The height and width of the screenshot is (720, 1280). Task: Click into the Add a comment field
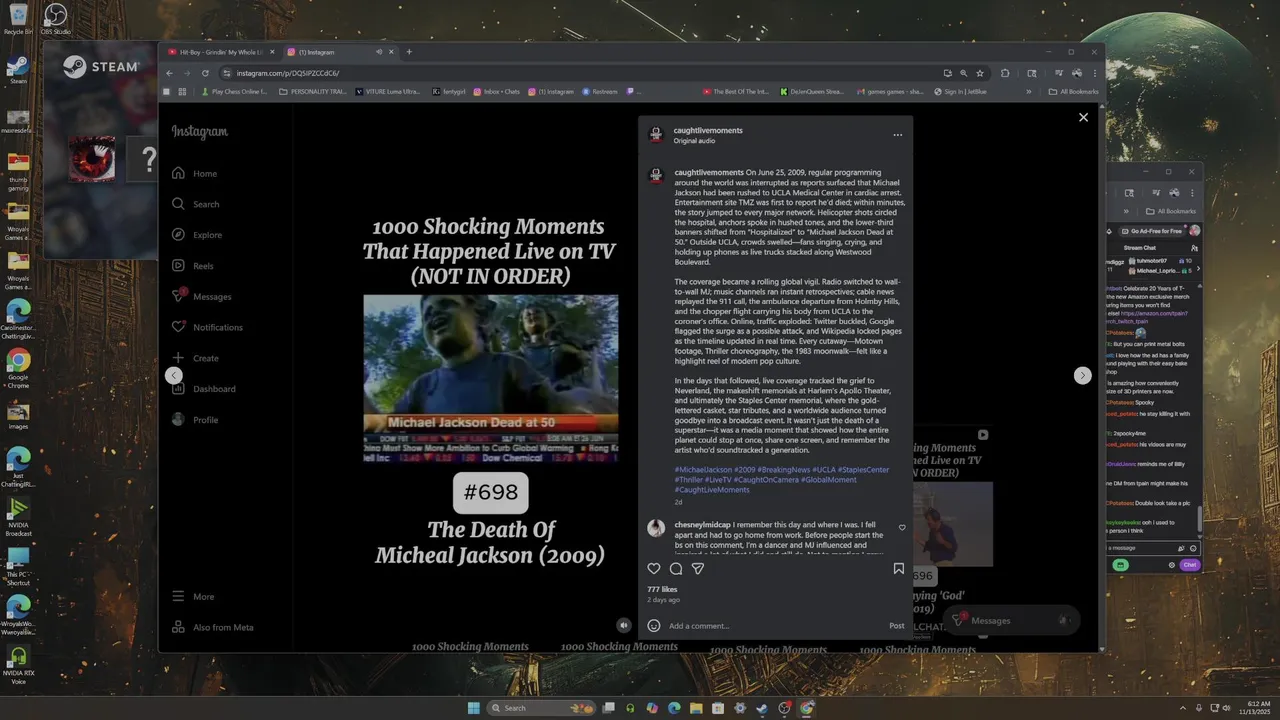pyautogui.click(x=775, y=626)
